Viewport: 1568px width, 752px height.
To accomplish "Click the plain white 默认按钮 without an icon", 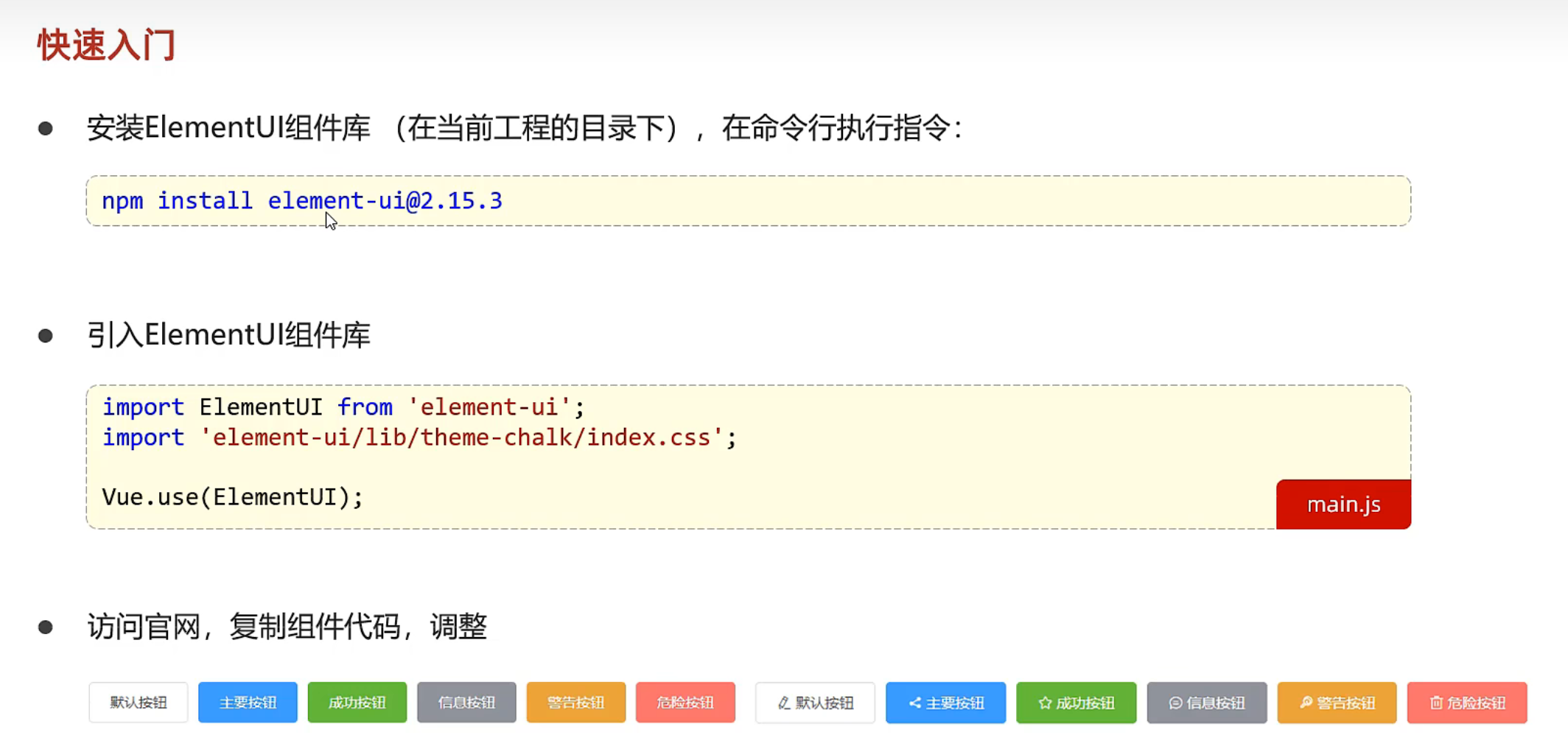I will (139, 703).
